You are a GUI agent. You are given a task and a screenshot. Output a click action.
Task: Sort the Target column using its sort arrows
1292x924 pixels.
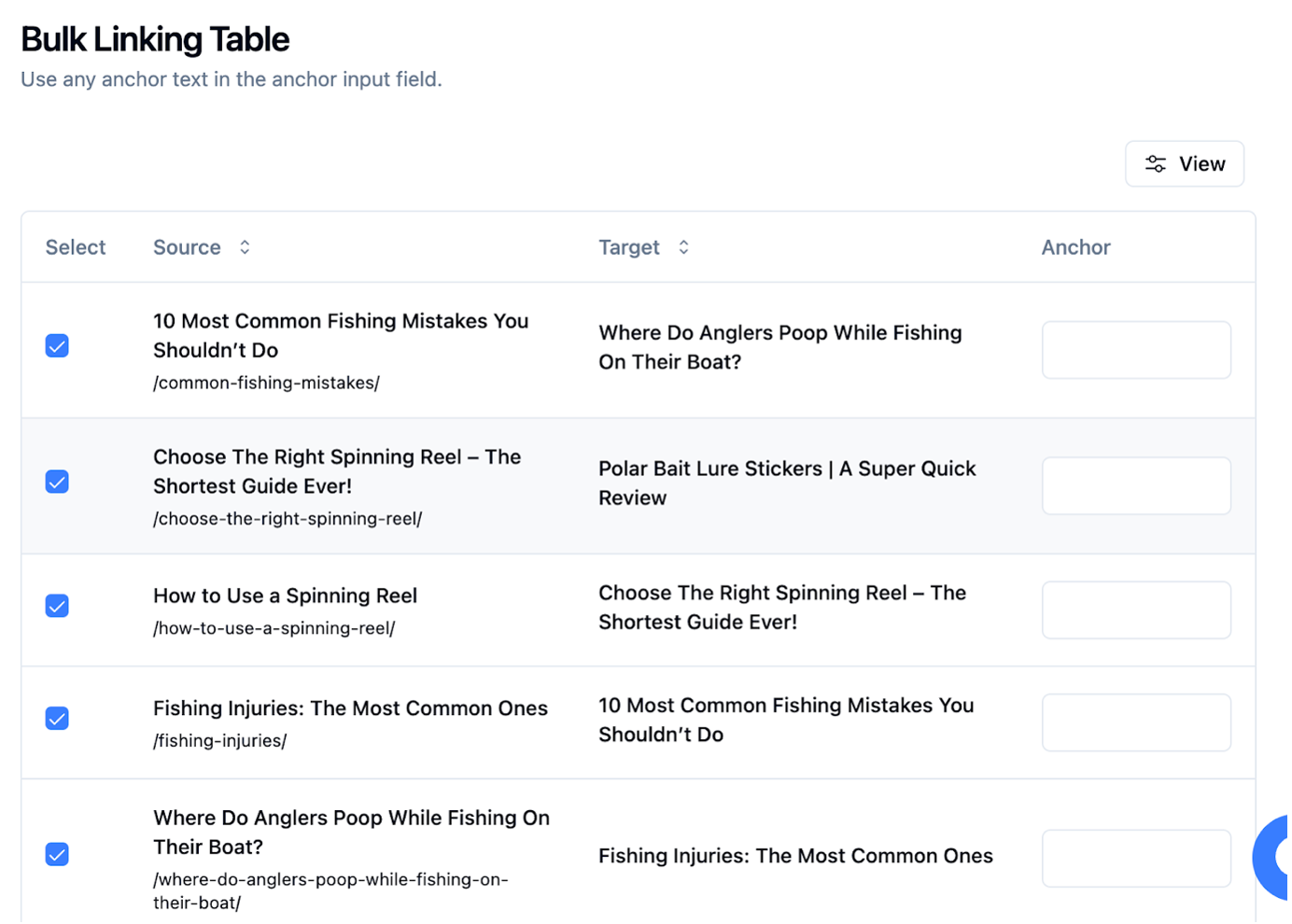[x=683, y=246]
